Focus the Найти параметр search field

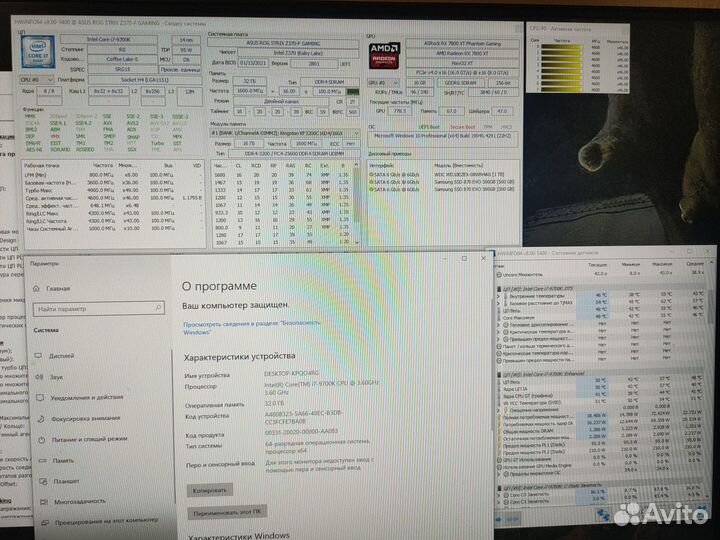(x=98, y=309)
